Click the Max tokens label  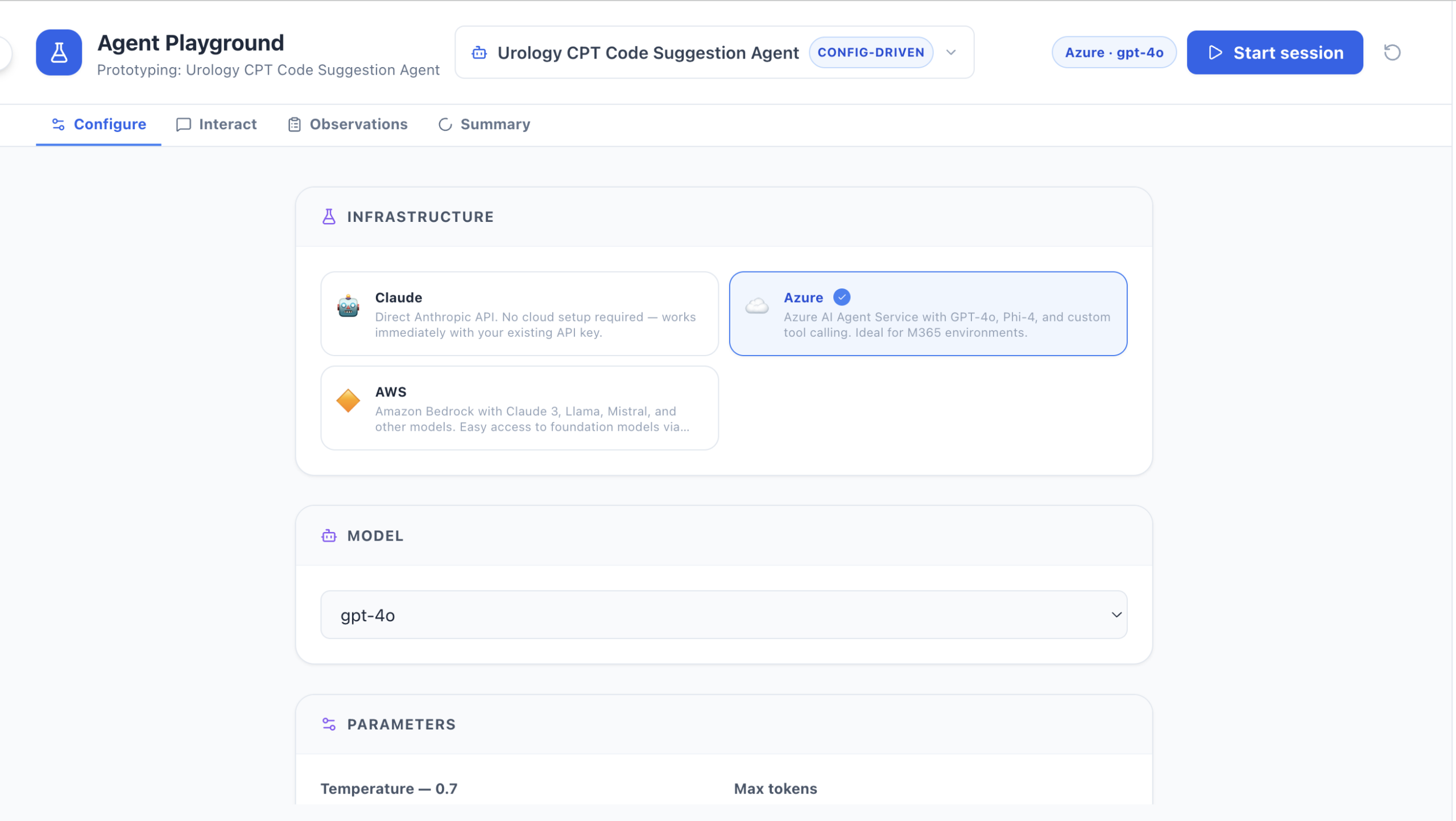775,789
